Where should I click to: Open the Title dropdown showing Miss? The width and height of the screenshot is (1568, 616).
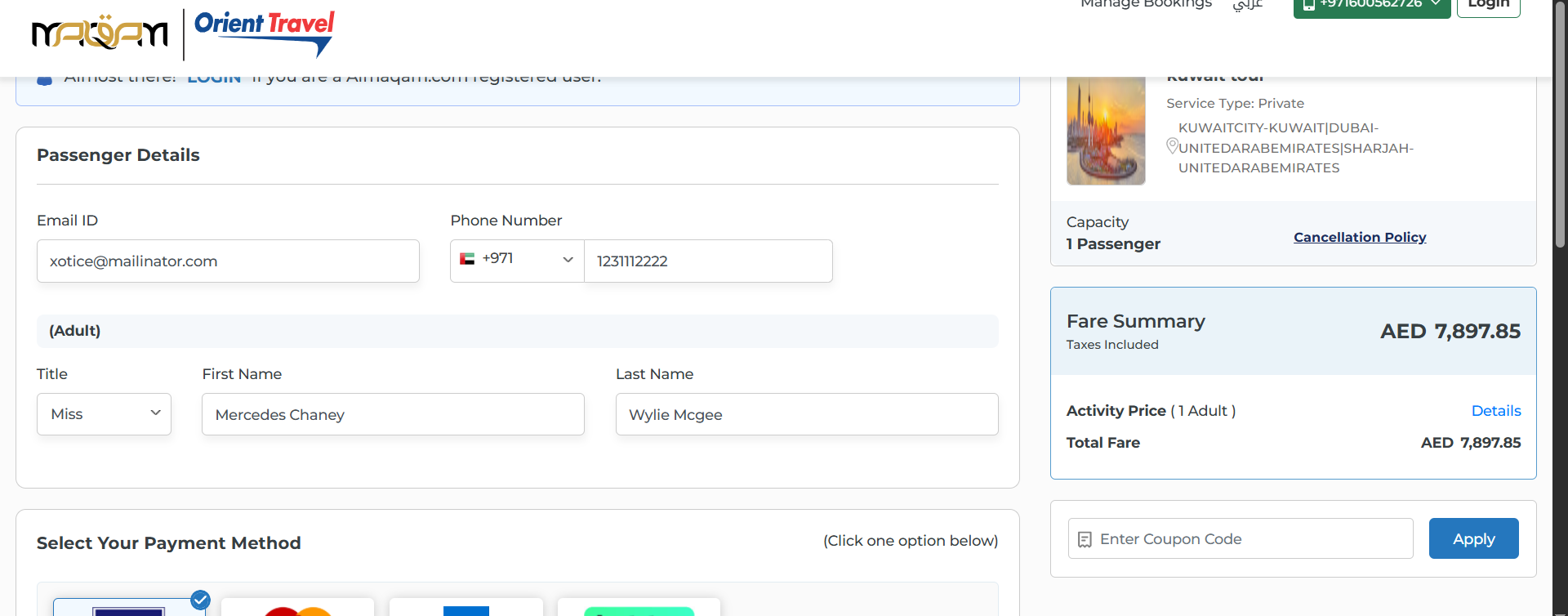(x=104, y=414)
